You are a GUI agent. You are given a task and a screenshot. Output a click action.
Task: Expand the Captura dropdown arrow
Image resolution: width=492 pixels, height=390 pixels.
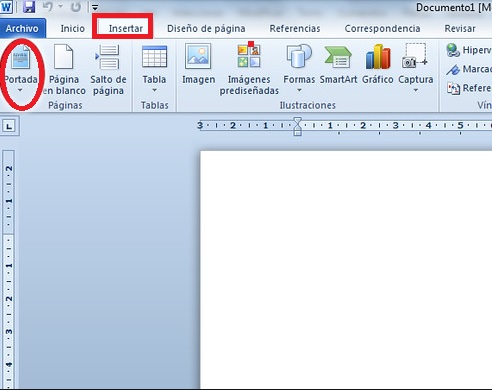click(x=416, y=90)
